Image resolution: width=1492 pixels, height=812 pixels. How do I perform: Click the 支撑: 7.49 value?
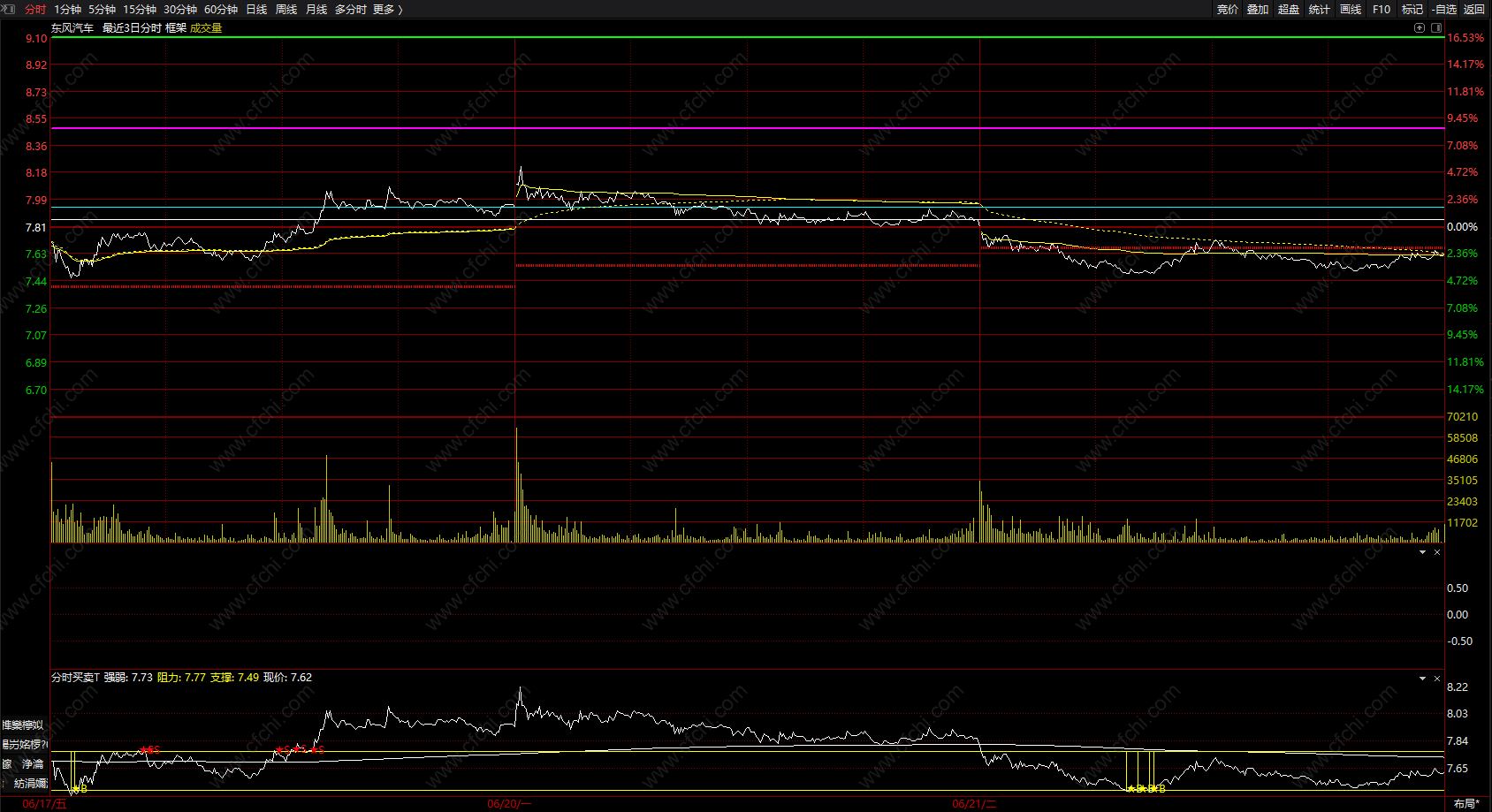(x=234, y=678)
